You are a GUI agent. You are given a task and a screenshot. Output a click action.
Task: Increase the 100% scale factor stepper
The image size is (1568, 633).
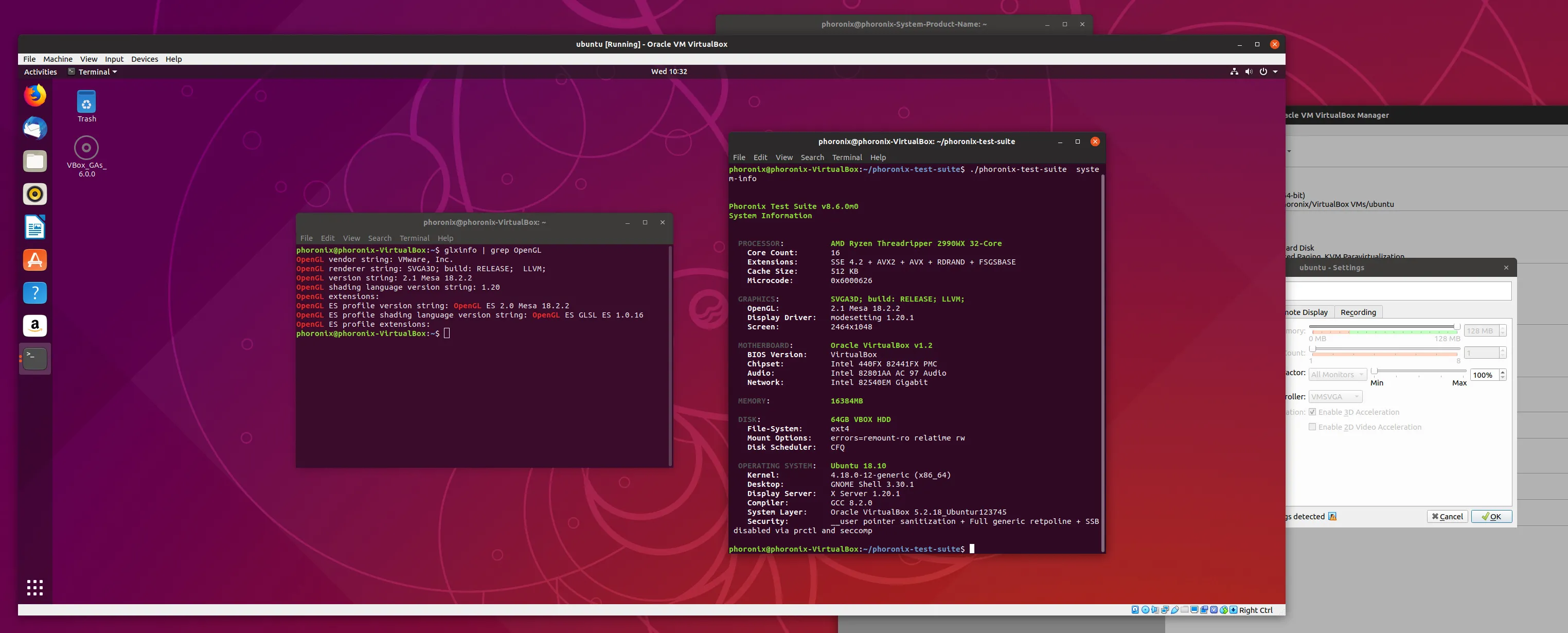(x=1503, y=372)
